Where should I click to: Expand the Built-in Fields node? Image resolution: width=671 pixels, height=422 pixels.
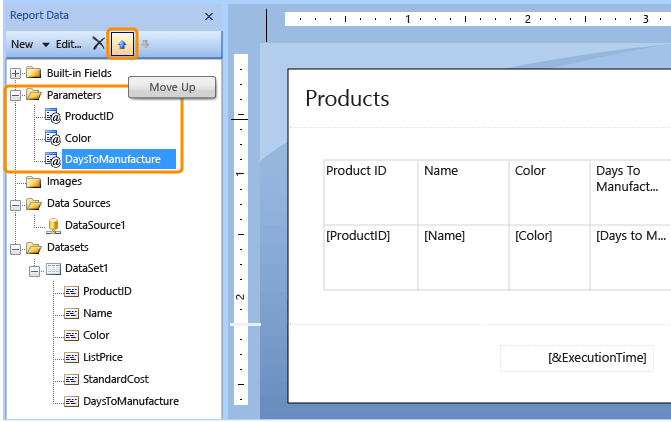click(15, 73)
